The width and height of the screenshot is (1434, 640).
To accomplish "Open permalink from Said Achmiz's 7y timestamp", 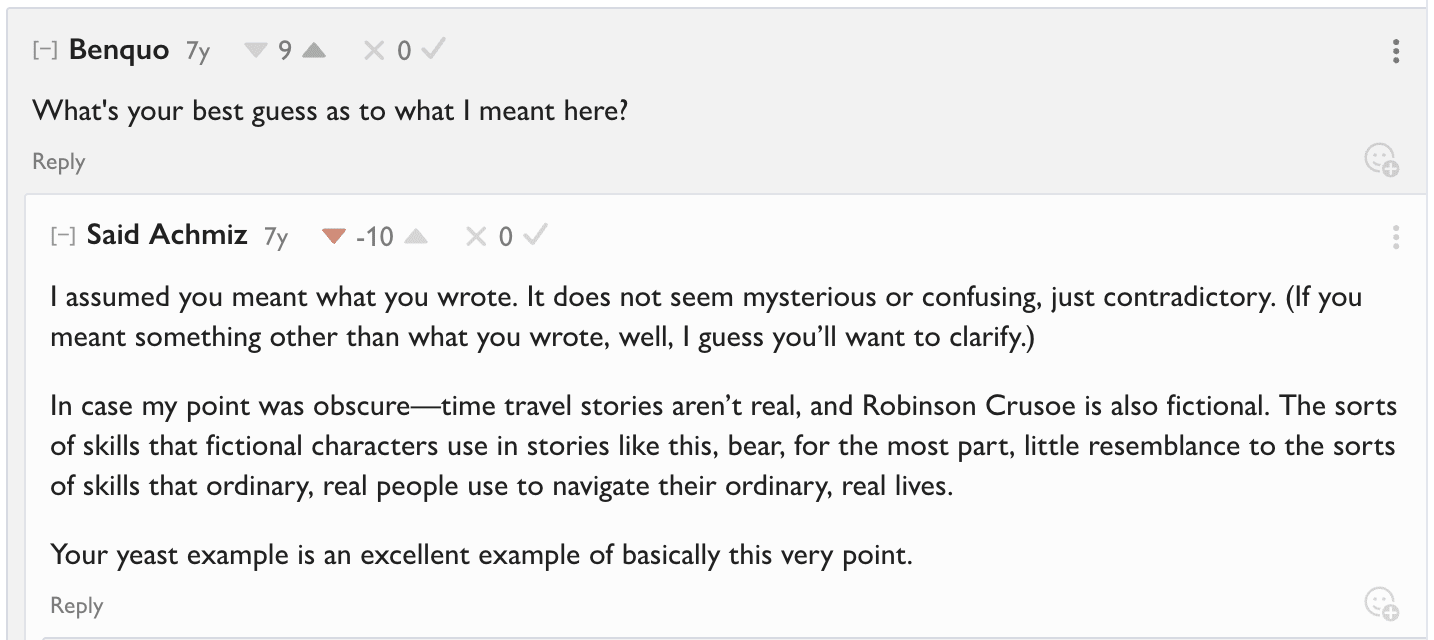I will (x=276, y=237).
